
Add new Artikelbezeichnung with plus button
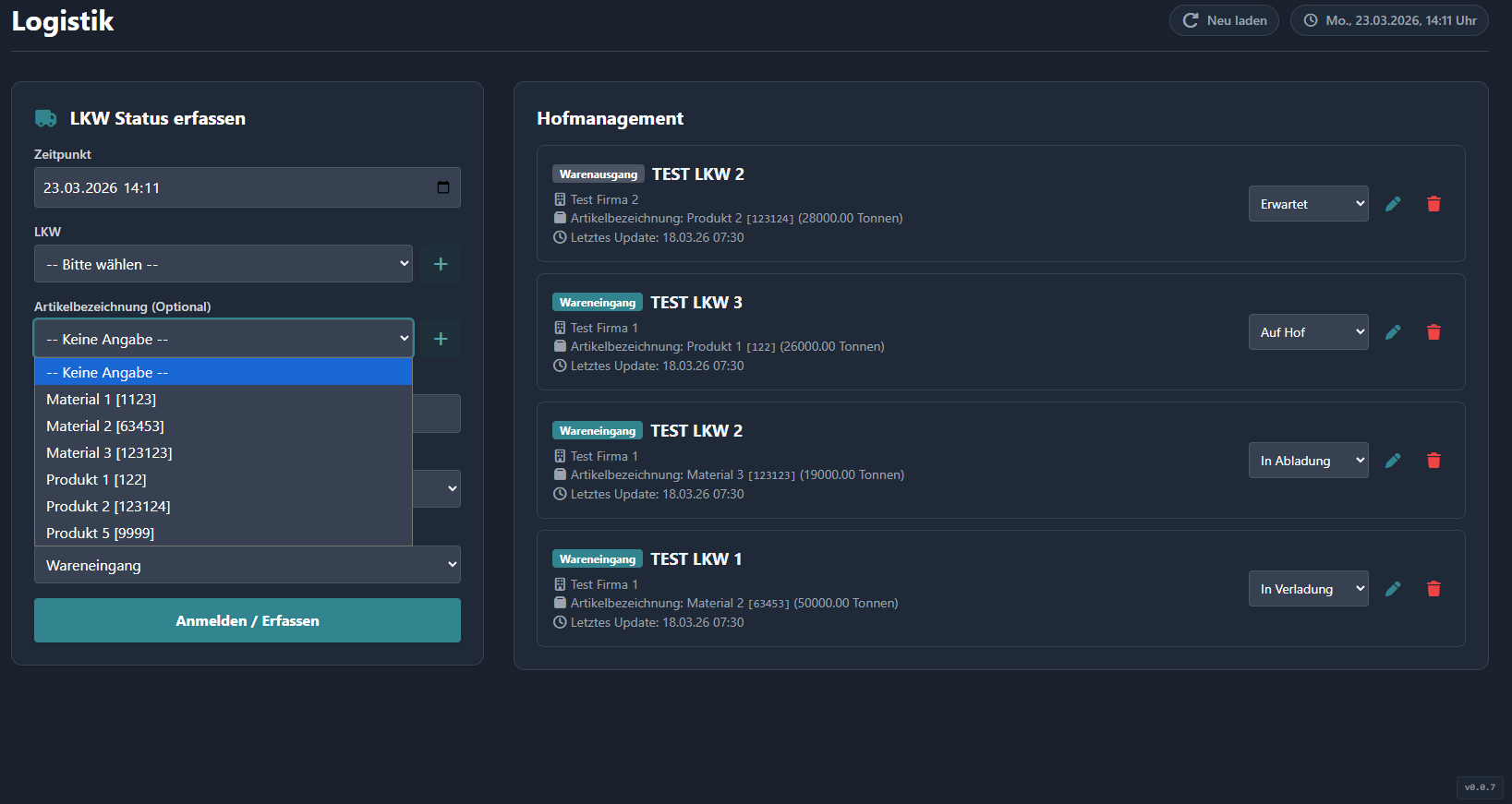coord(441,339)
